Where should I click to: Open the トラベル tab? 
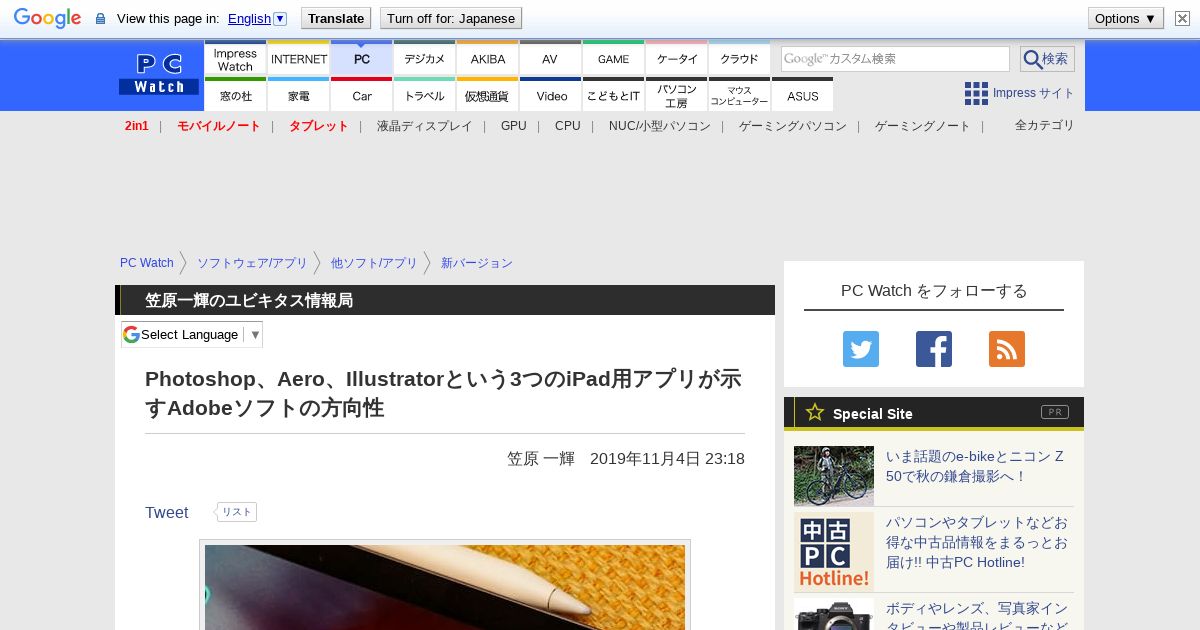[x=424, y=95]
